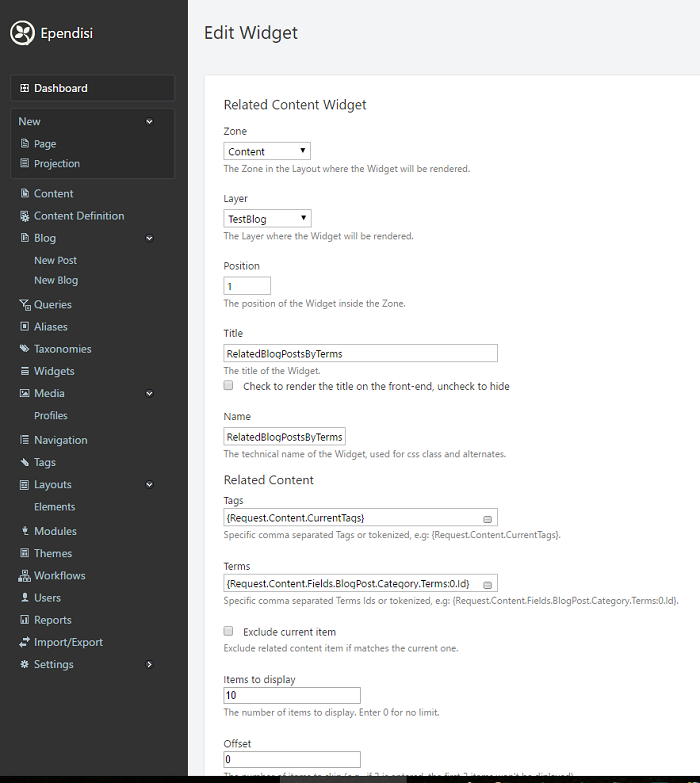The image size is (700, 783).
Task: Click the Taxonomies tag icon
Action: click(x=25, y=349)
